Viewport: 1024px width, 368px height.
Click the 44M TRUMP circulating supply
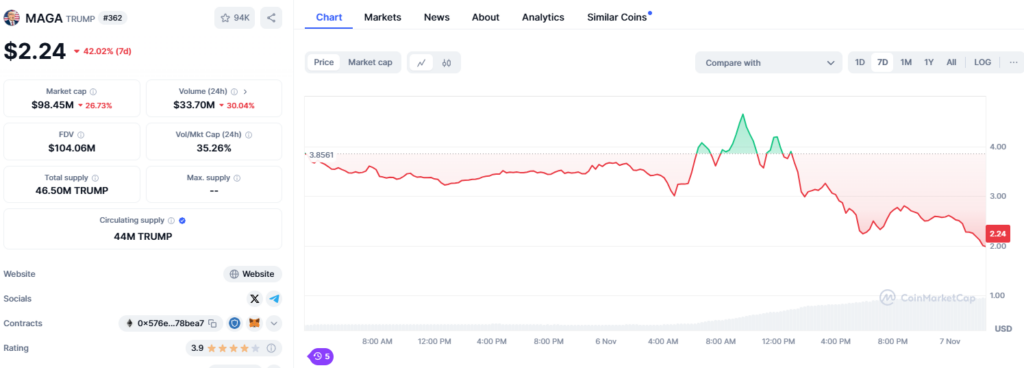pos(142,236)
